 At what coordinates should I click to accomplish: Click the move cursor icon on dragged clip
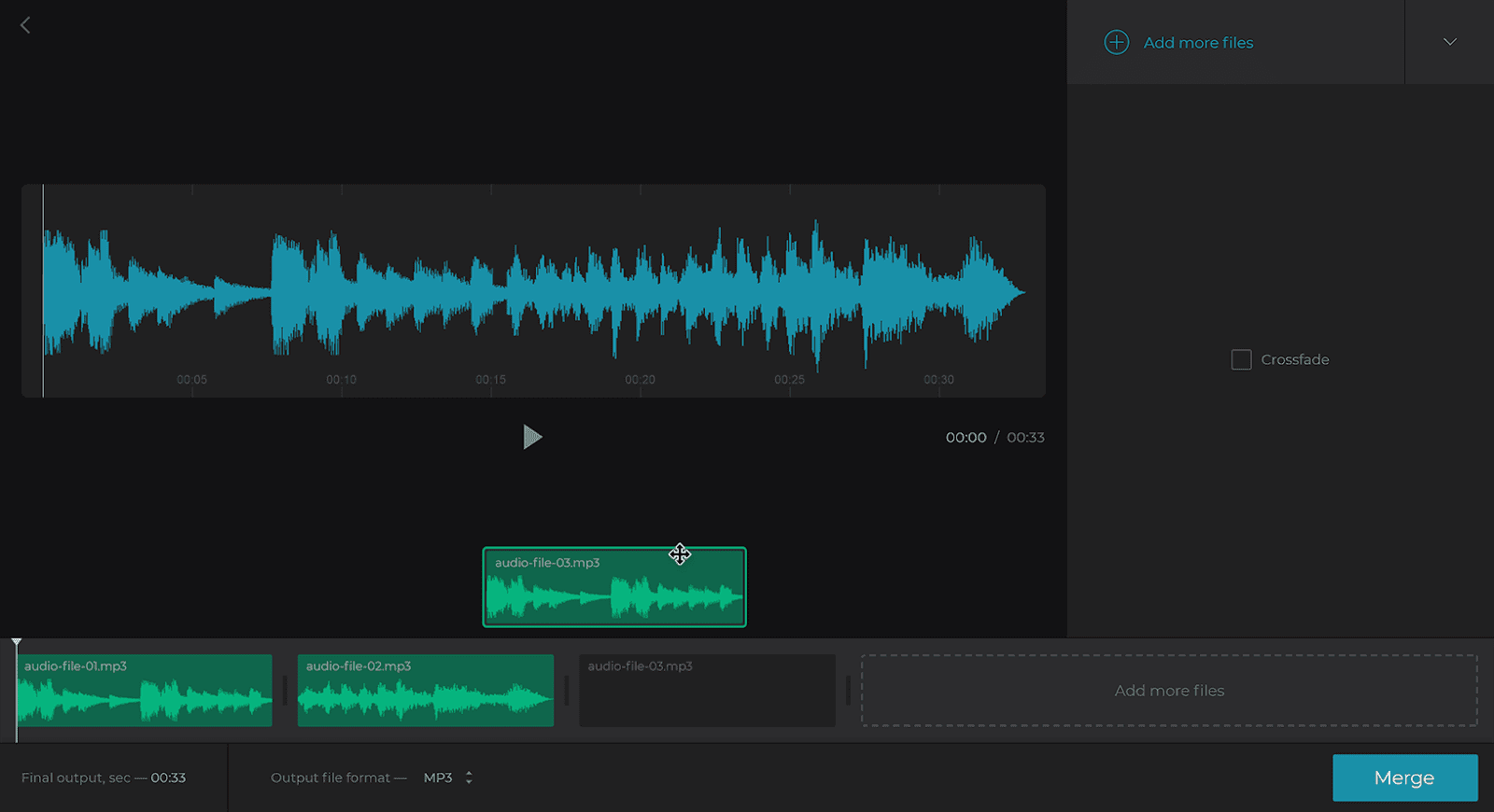click(680, 554)
